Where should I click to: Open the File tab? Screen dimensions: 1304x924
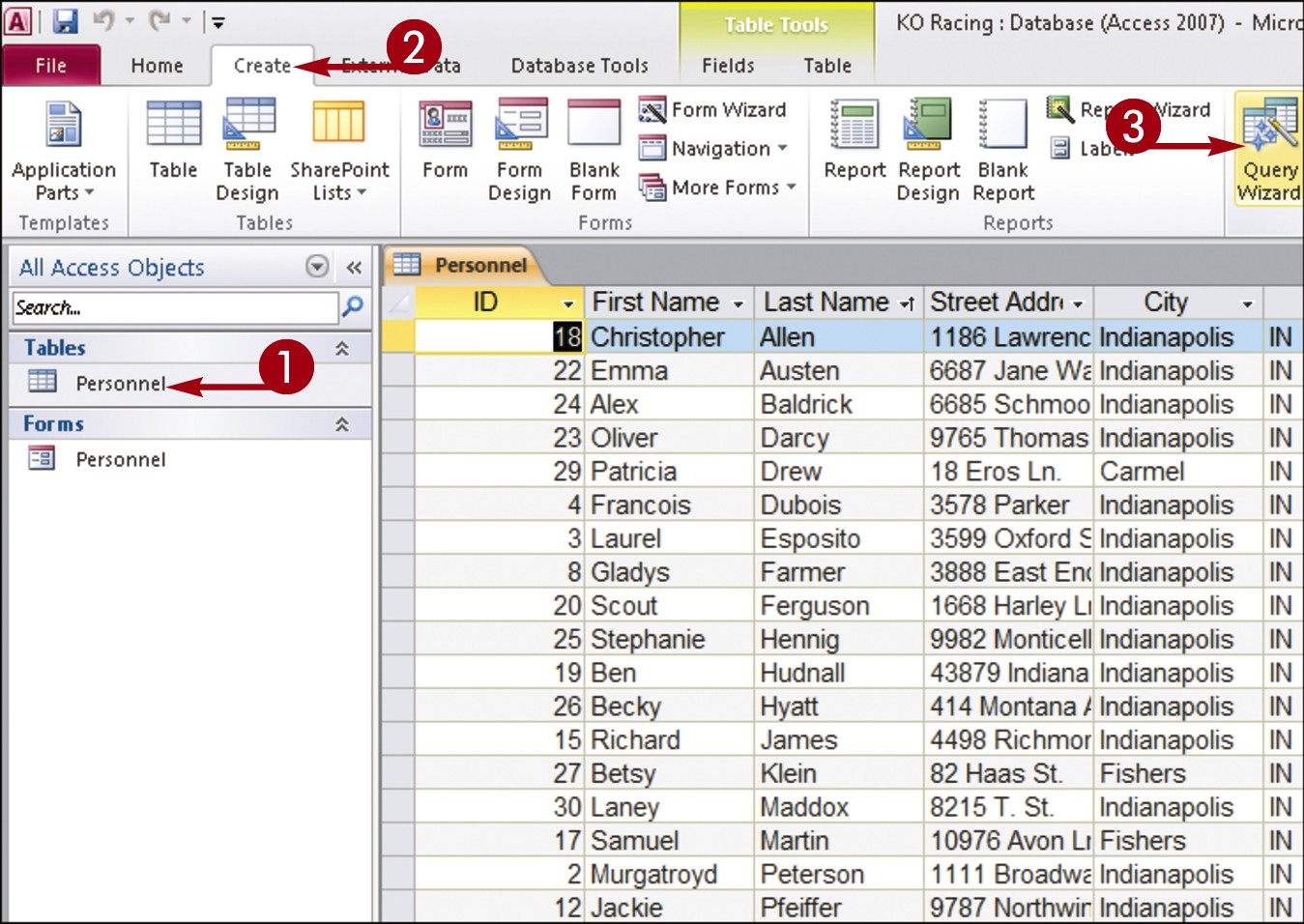[51, 66]
